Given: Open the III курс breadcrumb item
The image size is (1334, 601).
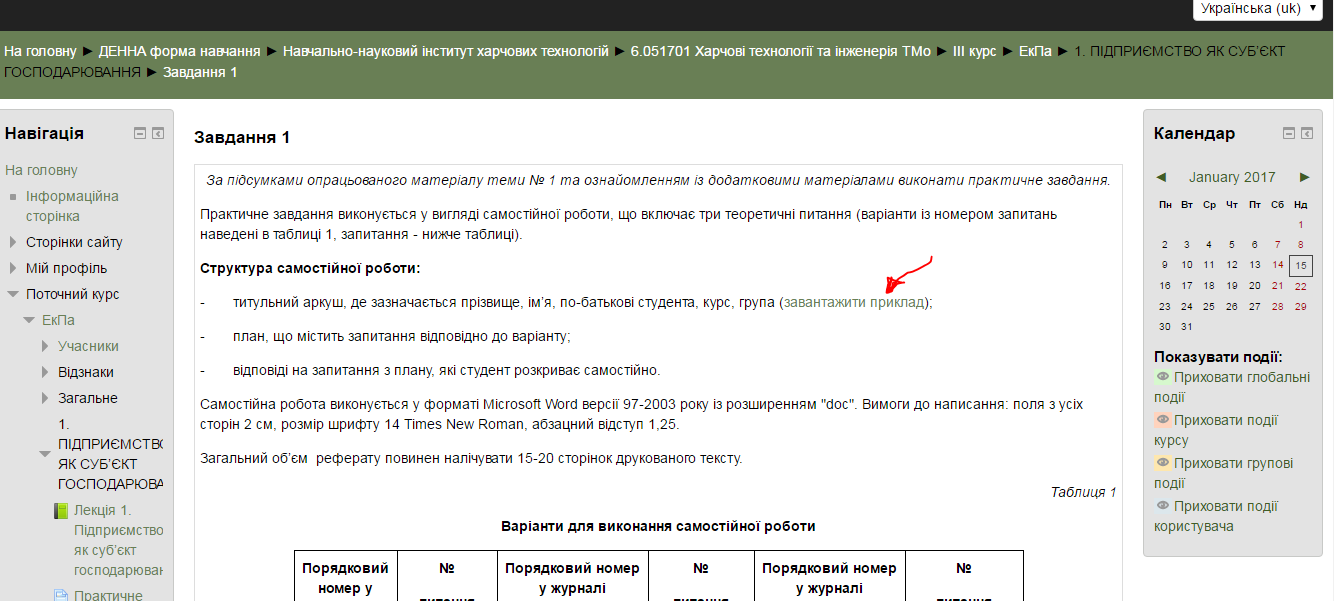Looking at the screenshot, I should coord(974,51).
